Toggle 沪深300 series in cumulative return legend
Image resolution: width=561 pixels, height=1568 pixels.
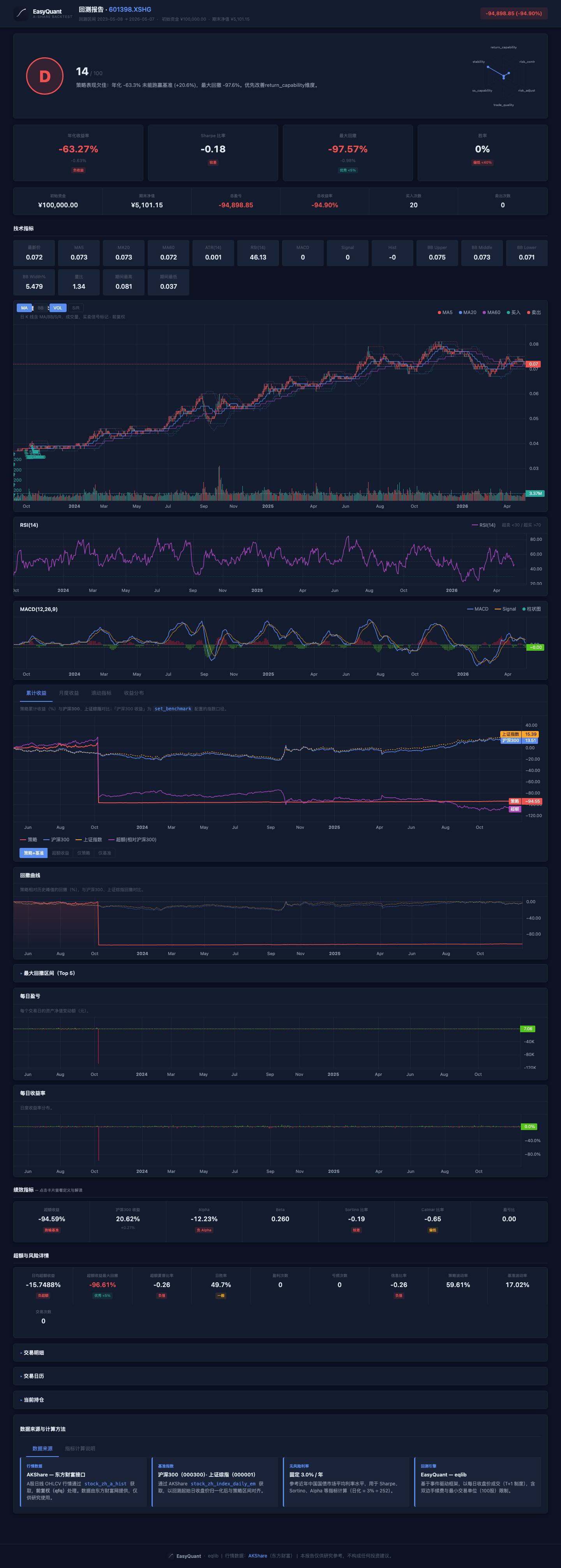coord(56,839)
